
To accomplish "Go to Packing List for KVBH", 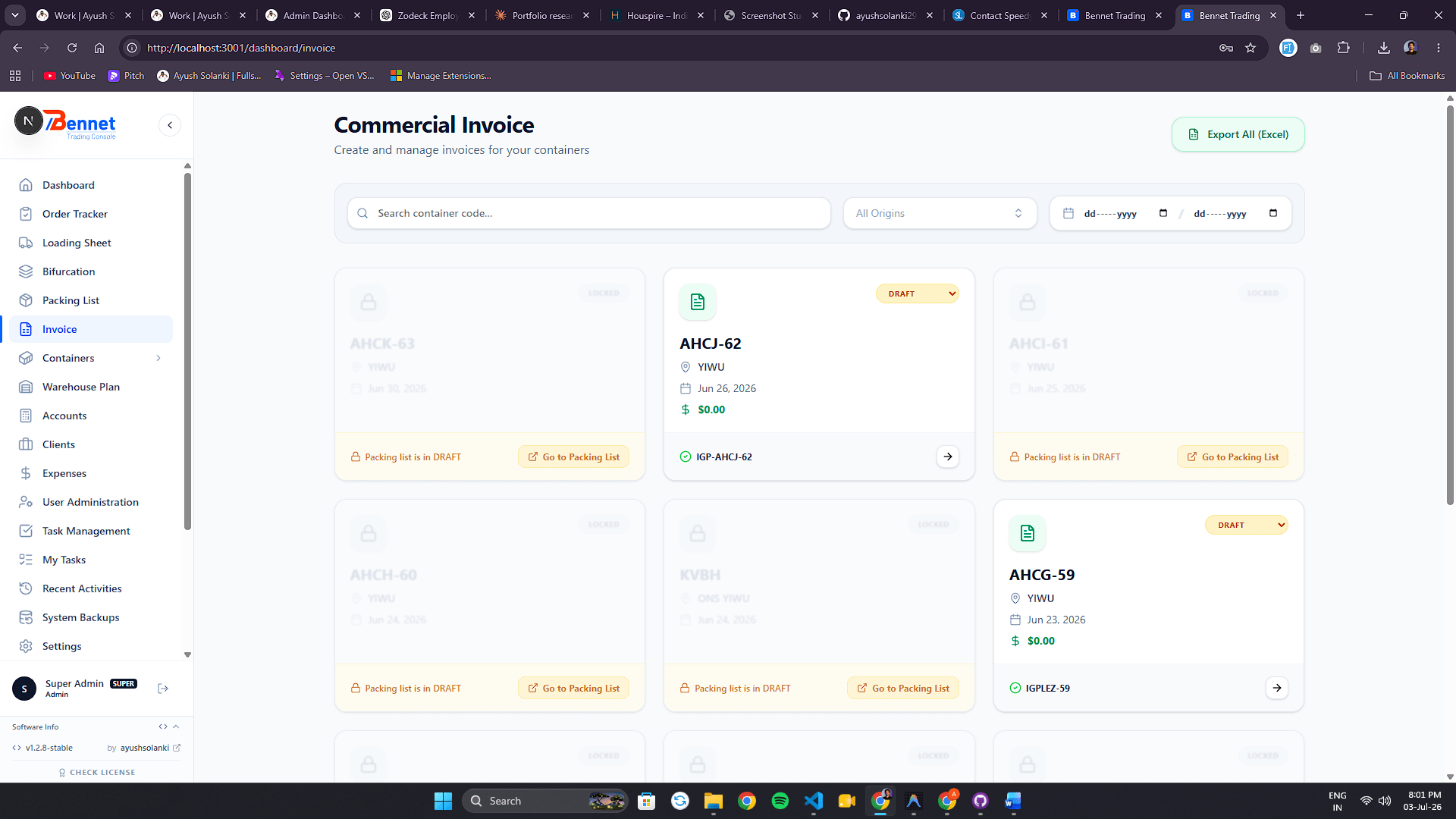I will [903, 688].
